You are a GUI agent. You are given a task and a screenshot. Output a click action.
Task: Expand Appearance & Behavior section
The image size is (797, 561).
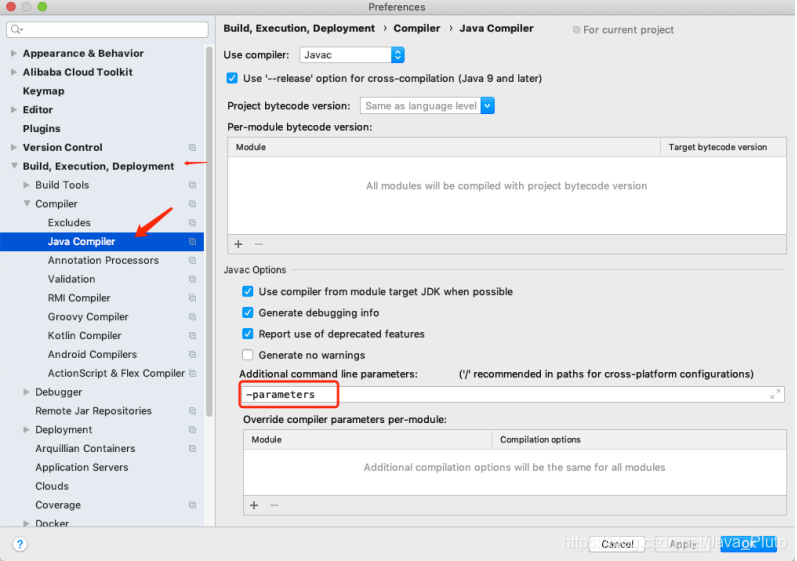[14, 53]
